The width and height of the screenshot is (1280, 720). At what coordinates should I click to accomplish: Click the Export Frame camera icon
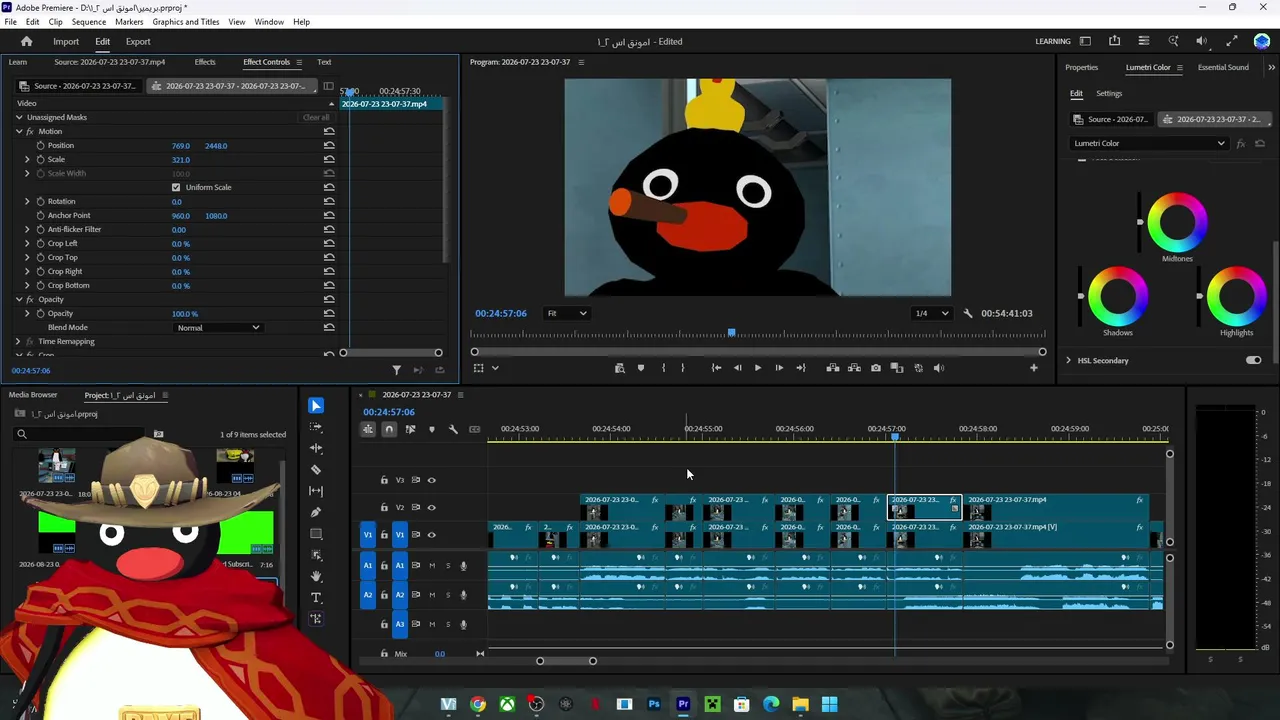[x=876, y=368]
